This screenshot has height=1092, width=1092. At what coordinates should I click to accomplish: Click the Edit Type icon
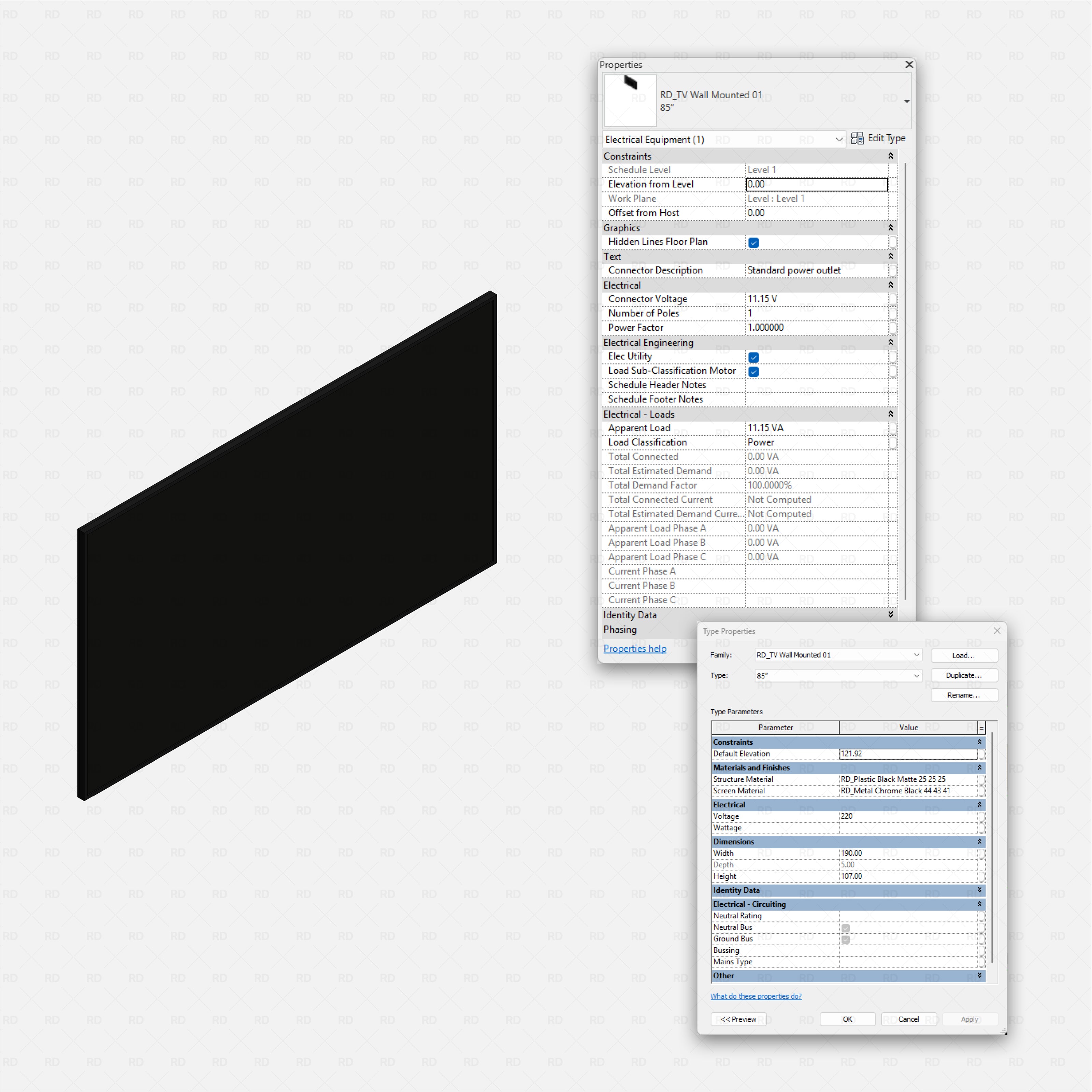pos(857,139)
